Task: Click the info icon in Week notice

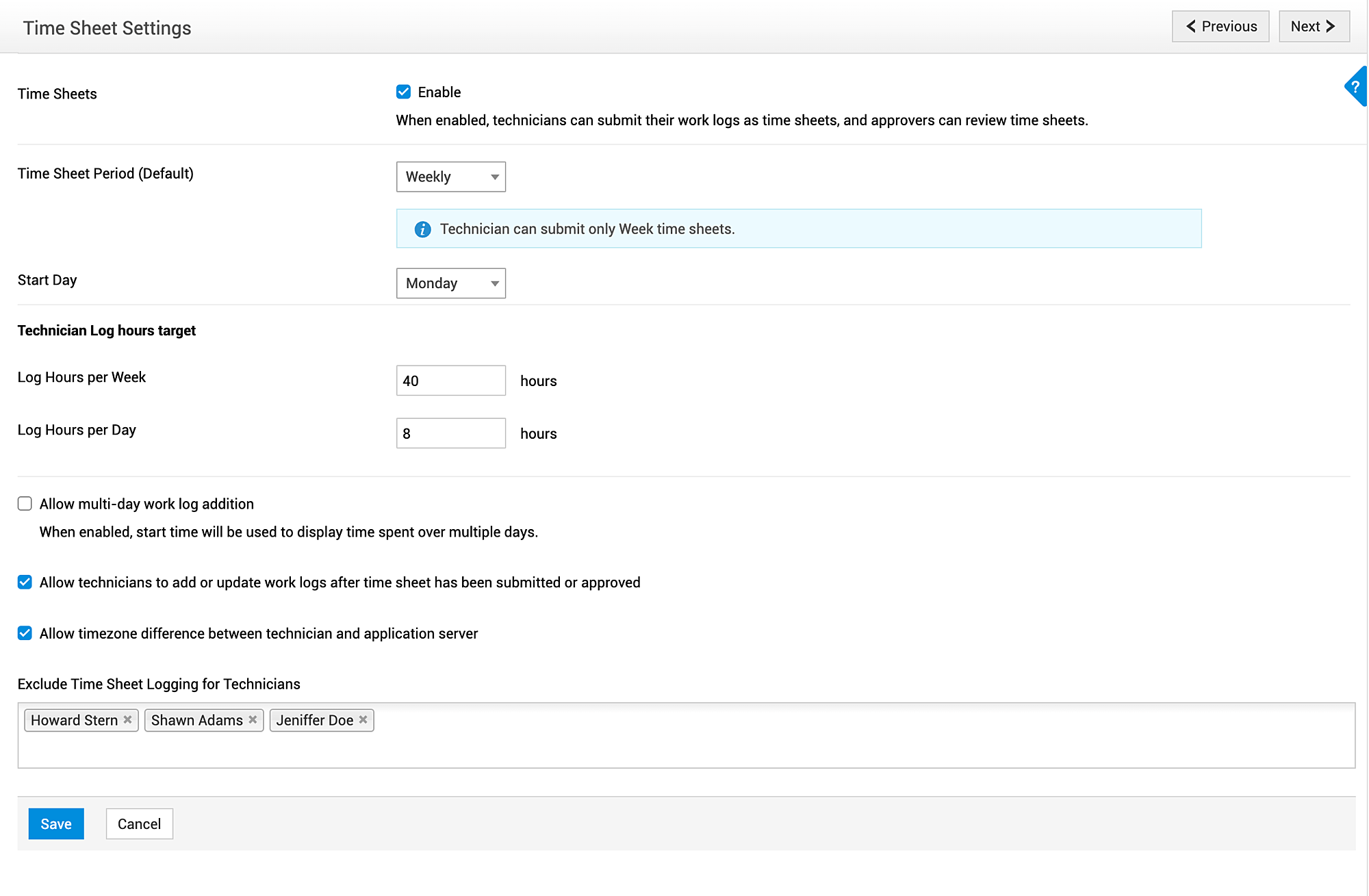Action: point(423,229)
